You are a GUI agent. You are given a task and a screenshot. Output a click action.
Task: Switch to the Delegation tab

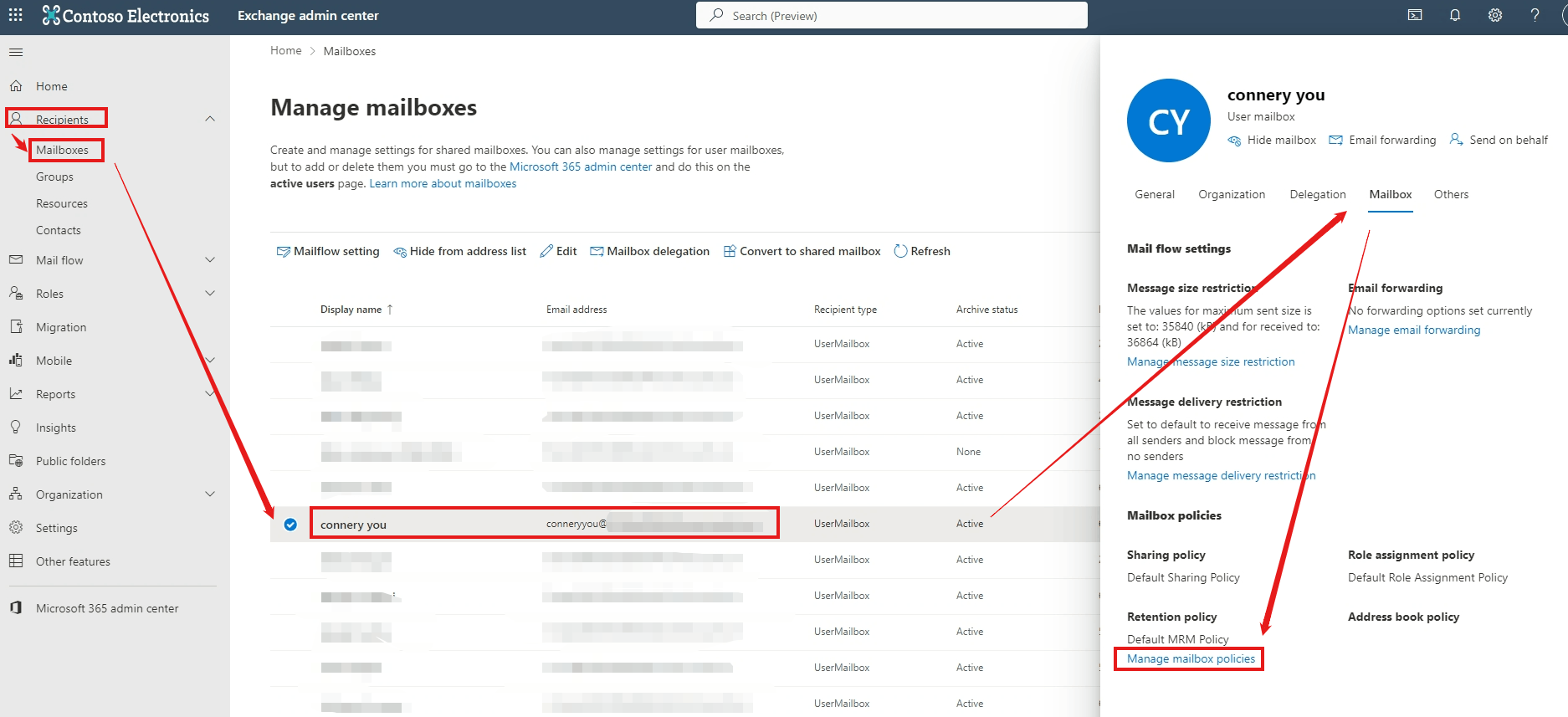[x=1318, y=194]
